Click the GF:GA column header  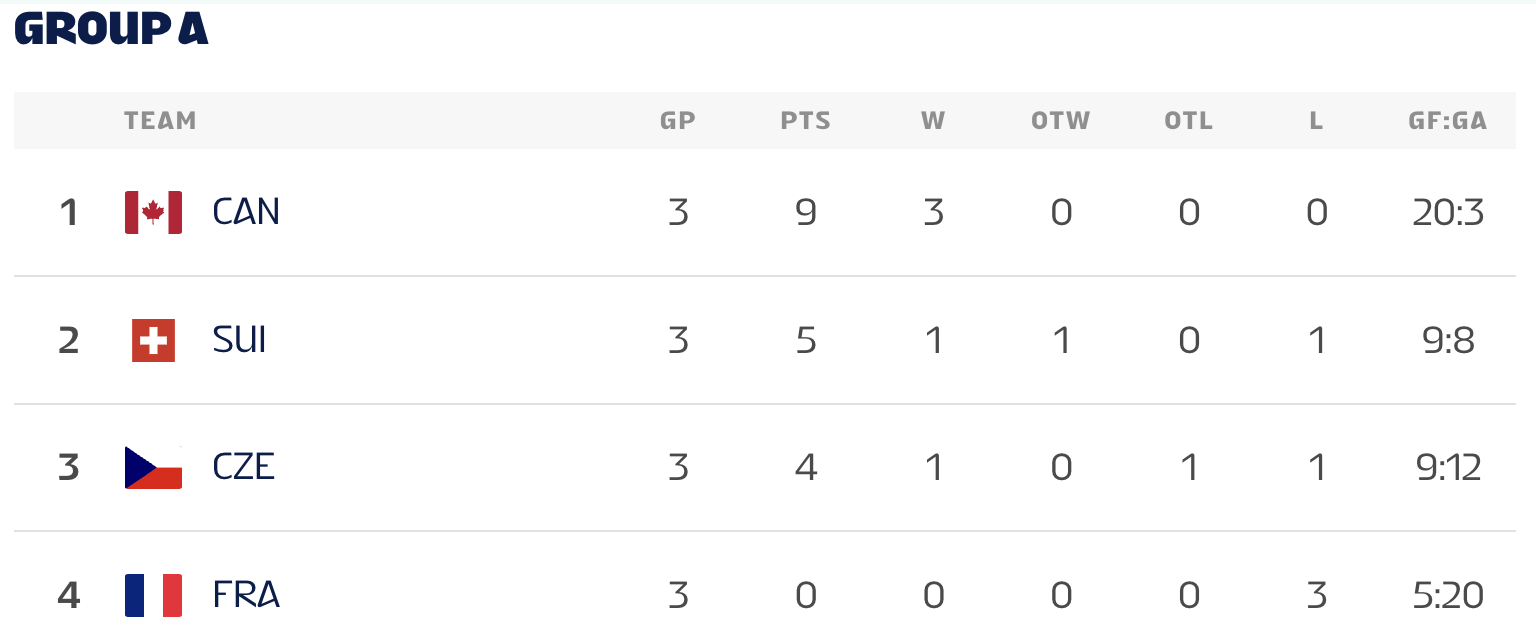point(1447,121)
